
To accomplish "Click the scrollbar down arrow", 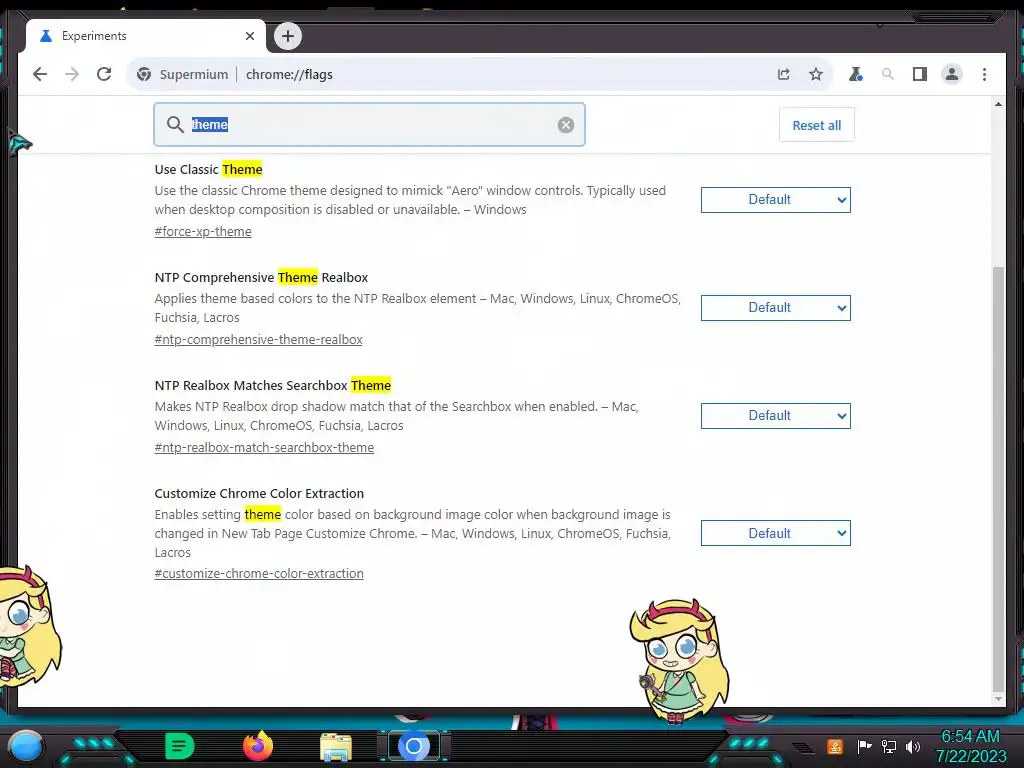I will click(997, 699).
